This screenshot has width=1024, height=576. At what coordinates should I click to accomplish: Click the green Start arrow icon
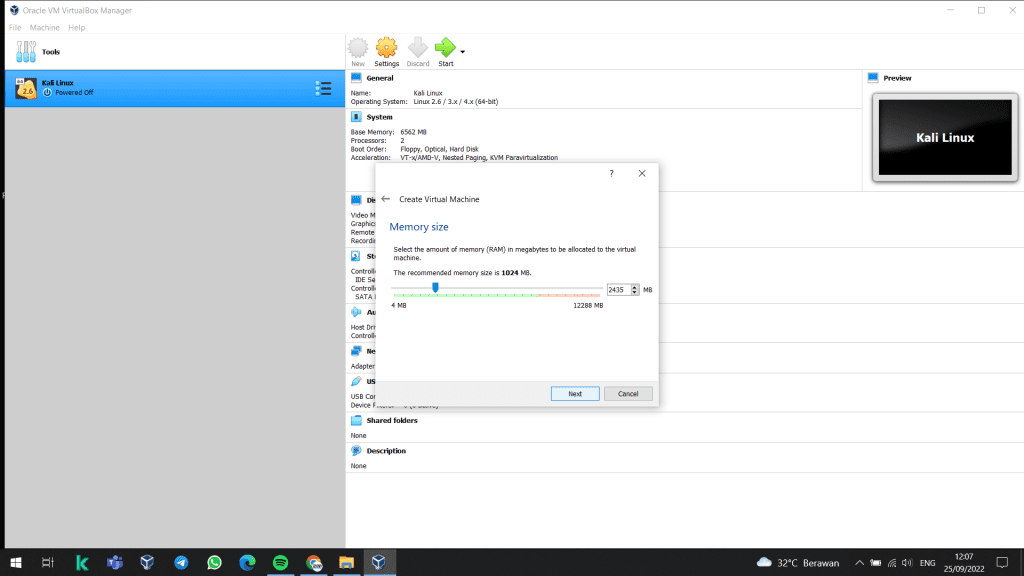click(x=445, y=48)
